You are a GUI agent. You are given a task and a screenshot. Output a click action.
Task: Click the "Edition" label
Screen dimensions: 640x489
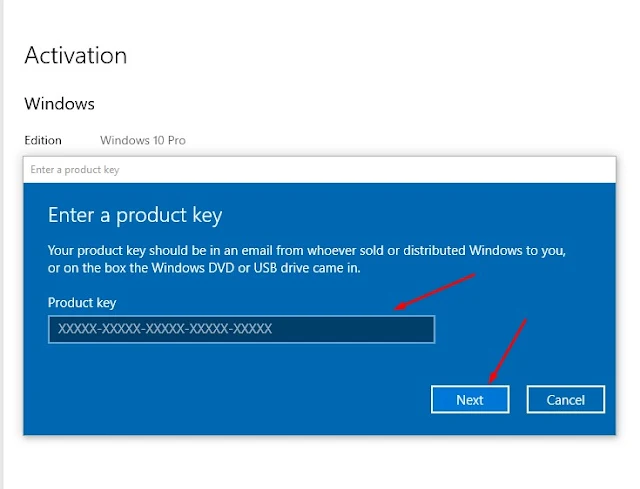pos(43,140)
